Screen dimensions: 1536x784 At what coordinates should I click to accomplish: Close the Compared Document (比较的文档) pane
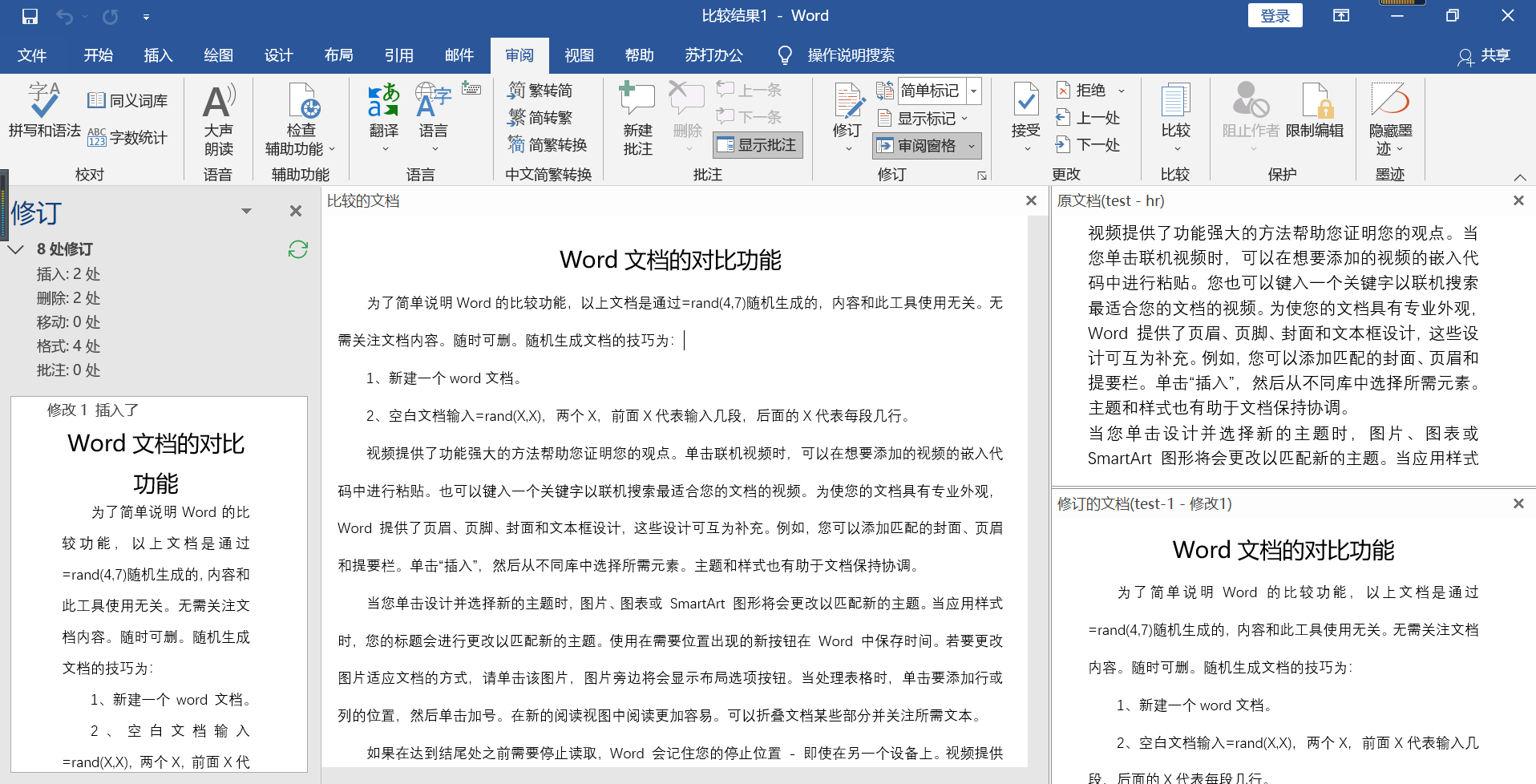[1031, 200]
